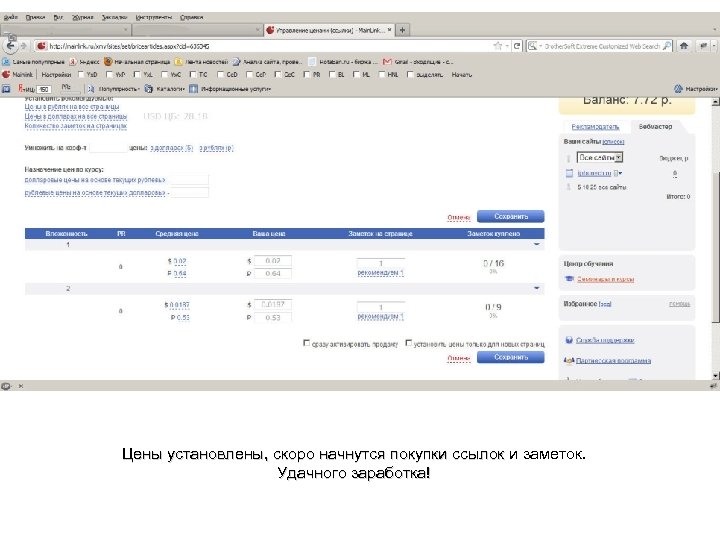This screenshot has height=540, width=720.
Task: Enable цены только для новых страниц checkbox
Action: coord(408,343)
